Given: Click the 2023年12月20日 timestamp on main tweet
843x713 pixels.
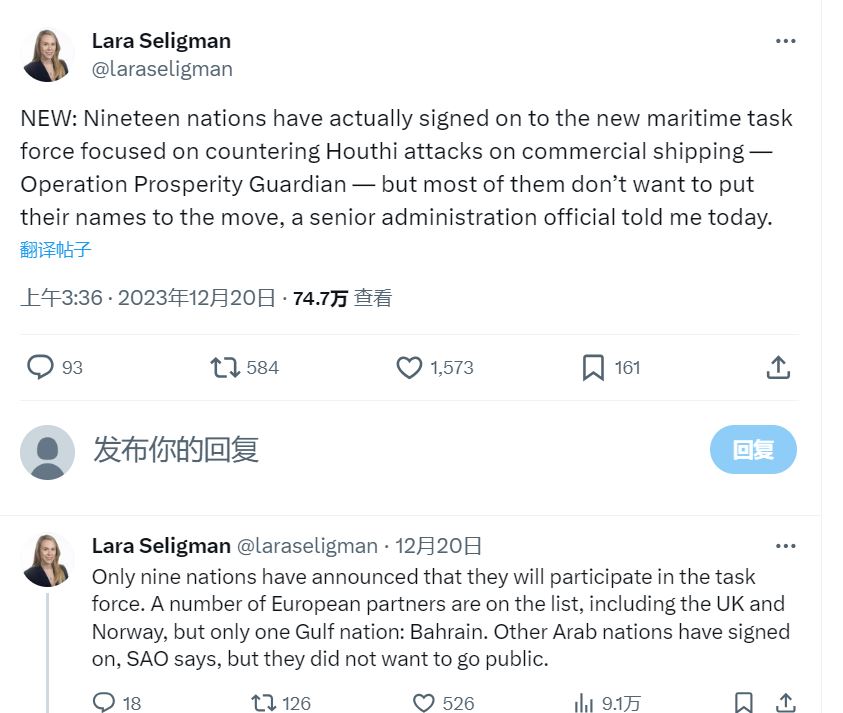Looking at the screenshot, I should point(196,298).
